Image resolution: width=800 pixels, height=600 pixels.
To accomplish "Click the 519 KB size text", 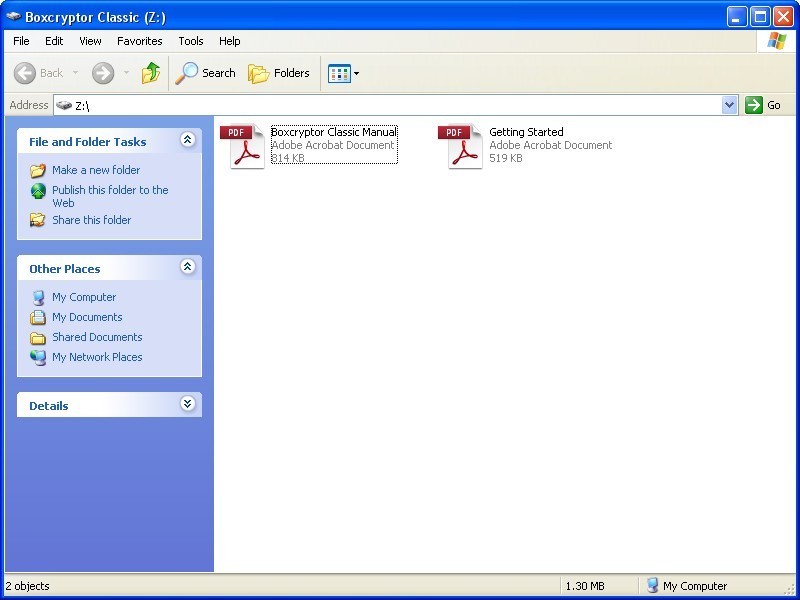I will (x=506, y=158).
